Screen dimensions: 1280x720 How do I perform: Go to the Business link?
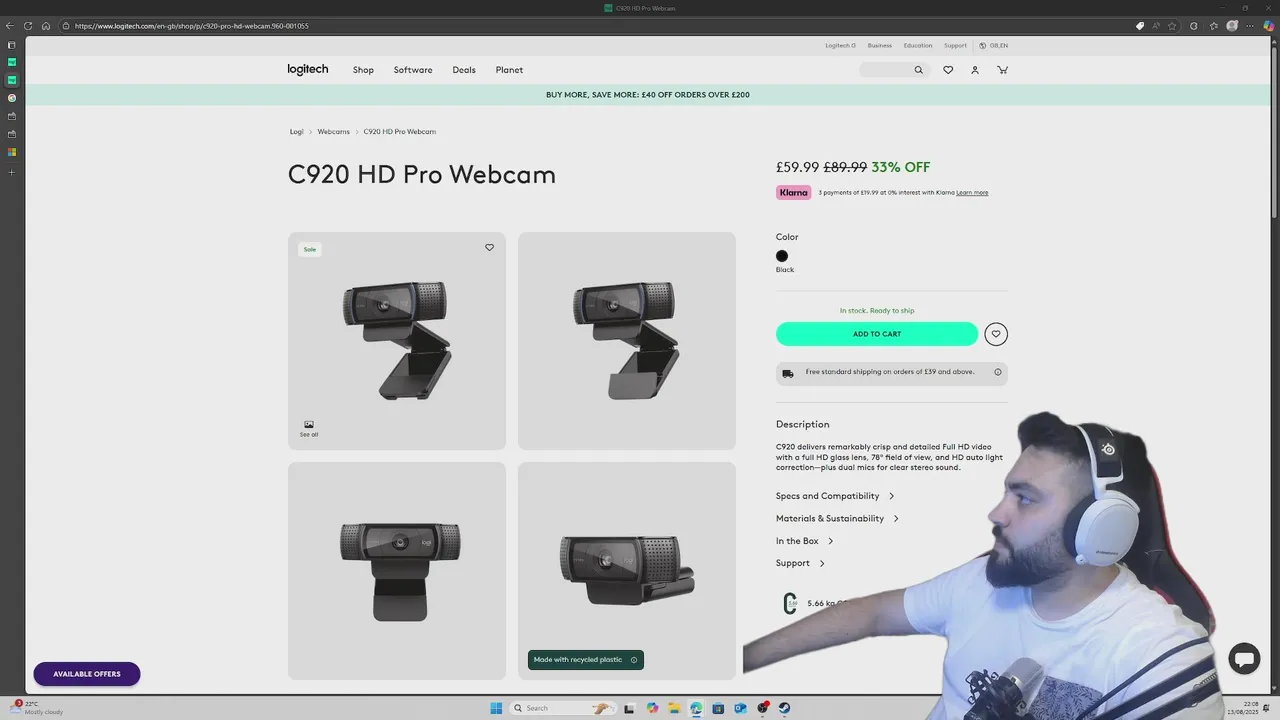pos(880,45)
